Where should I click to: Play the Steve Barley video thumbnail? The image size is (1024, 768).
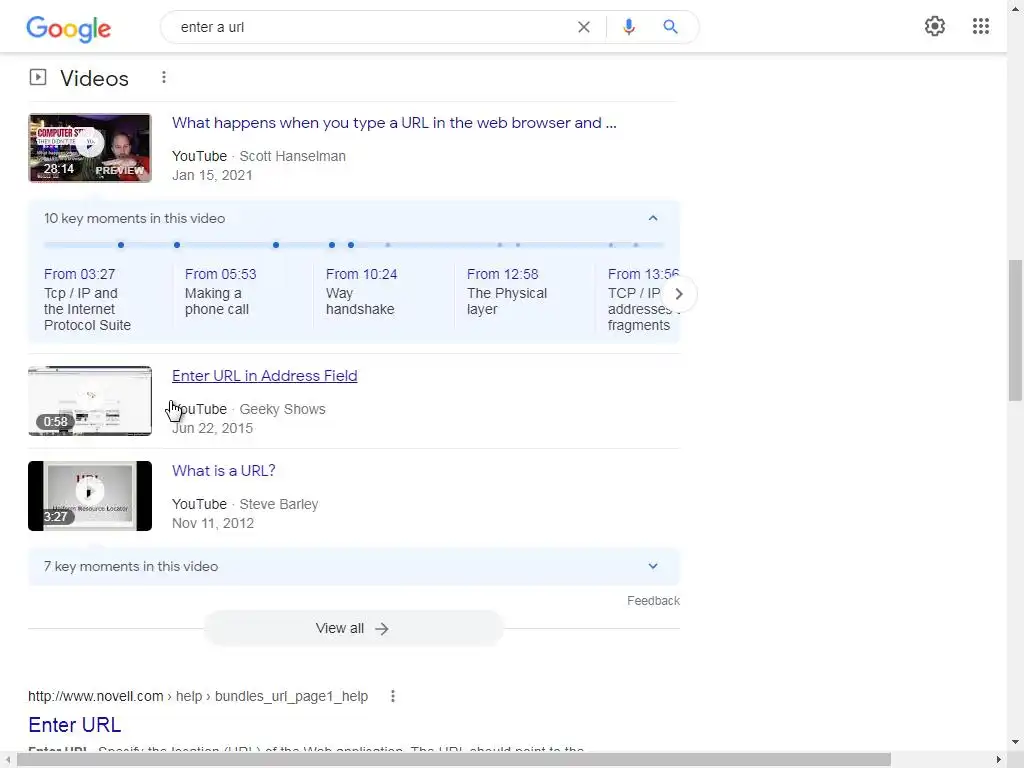tap(89, 496)
